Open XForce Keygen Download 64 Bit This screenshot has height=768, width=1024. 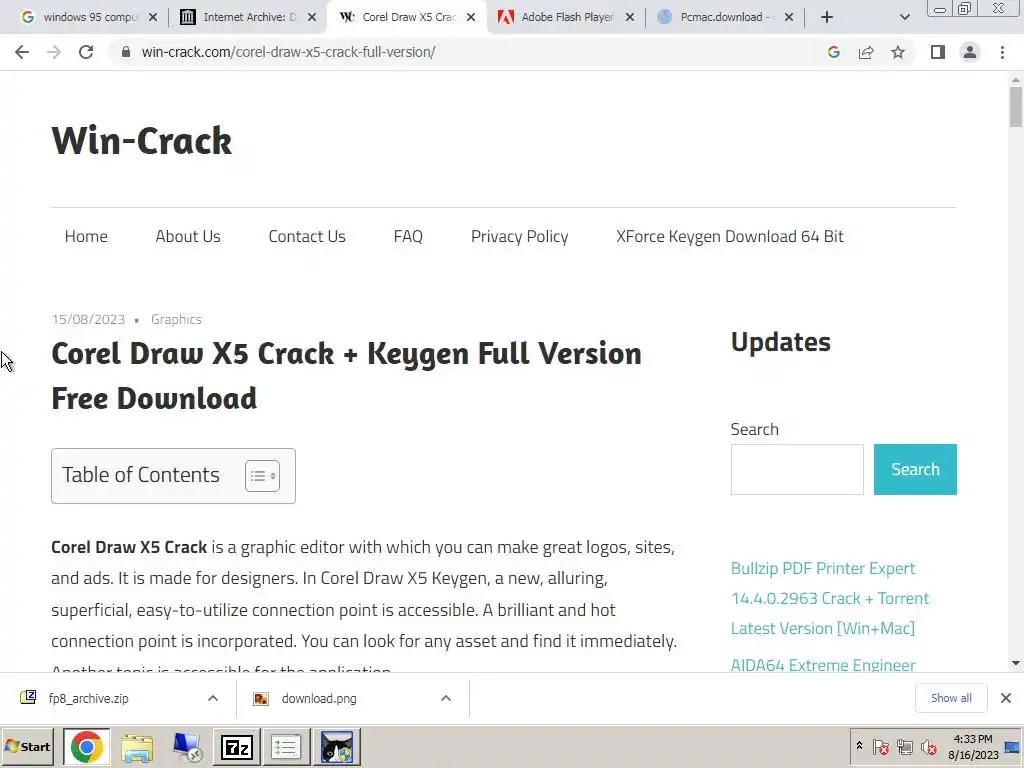(x=730, y=236)
